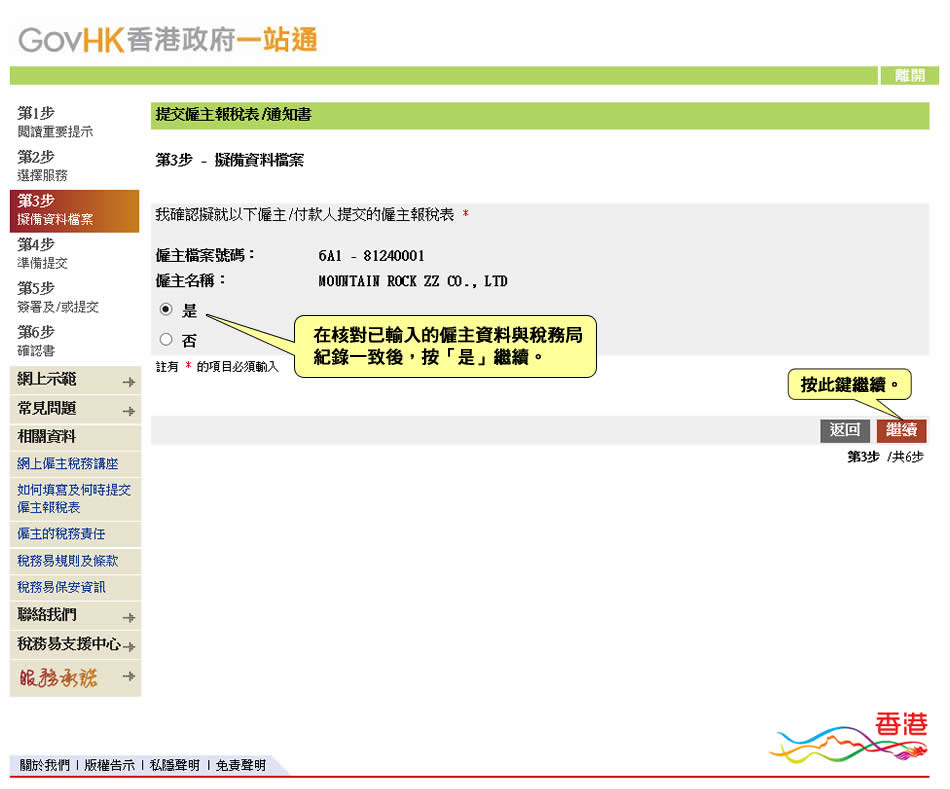This screenshot has width=950, height=789.
Task: Open the 稅務易規則及條款 link
Action: point(67,561)
